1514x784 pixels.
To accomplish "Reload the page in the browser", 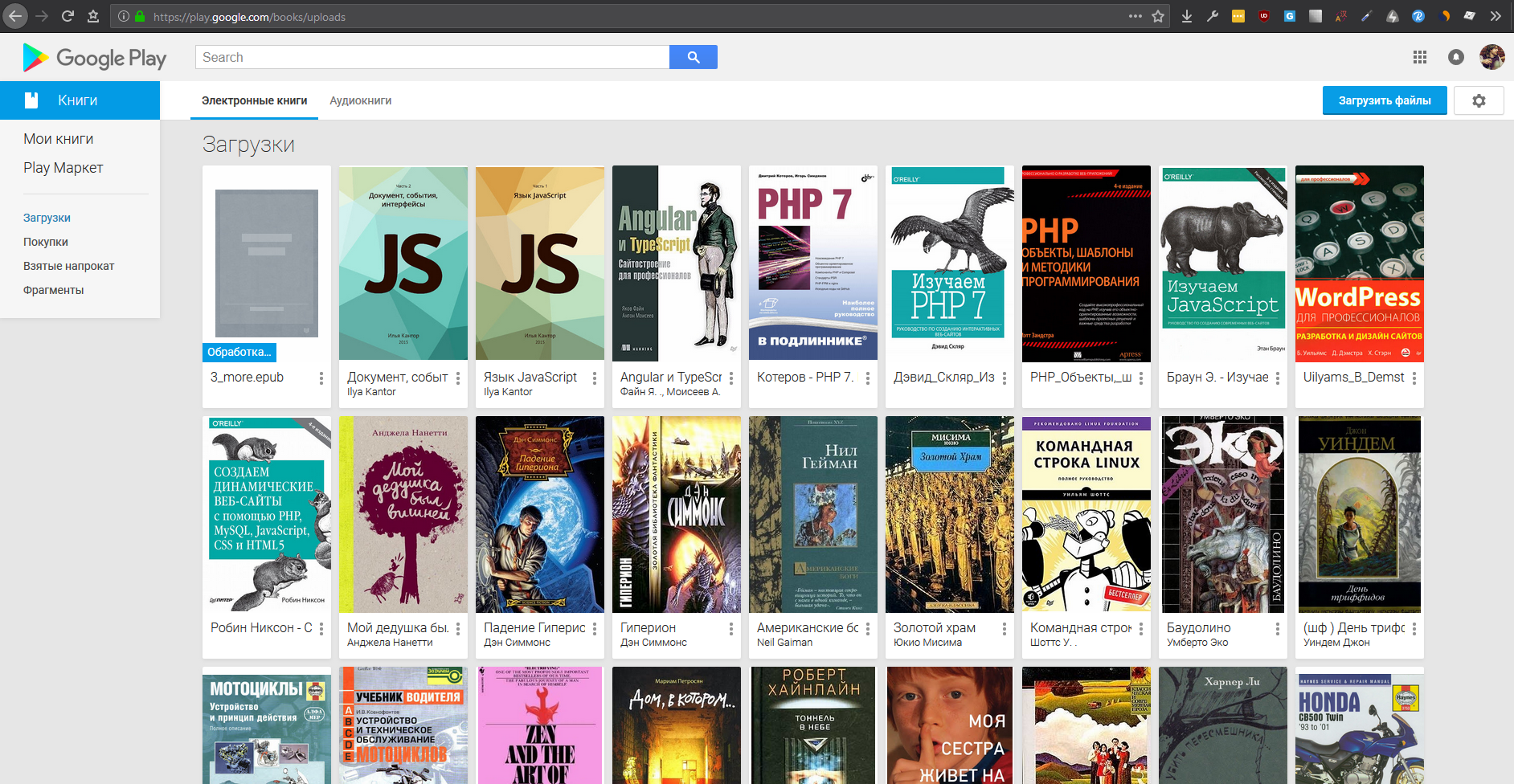I will (68, 16).
